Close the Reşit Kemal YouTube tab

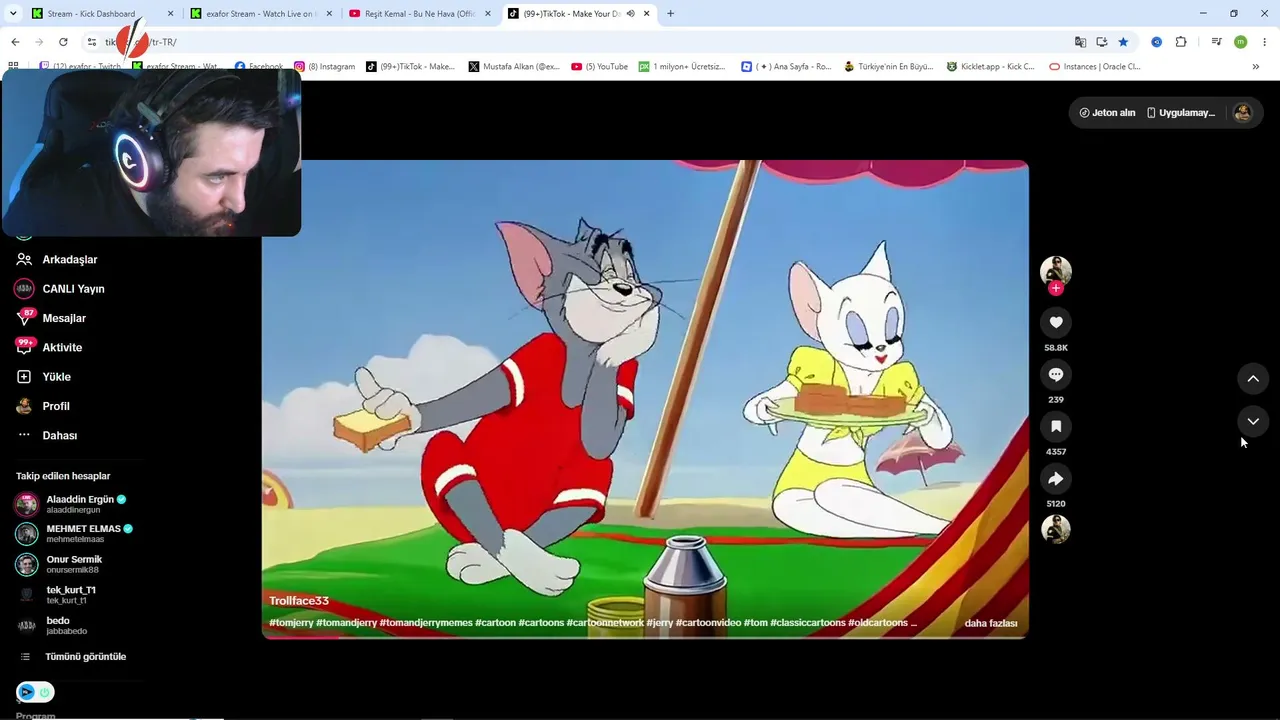click(x=486, y=14)
